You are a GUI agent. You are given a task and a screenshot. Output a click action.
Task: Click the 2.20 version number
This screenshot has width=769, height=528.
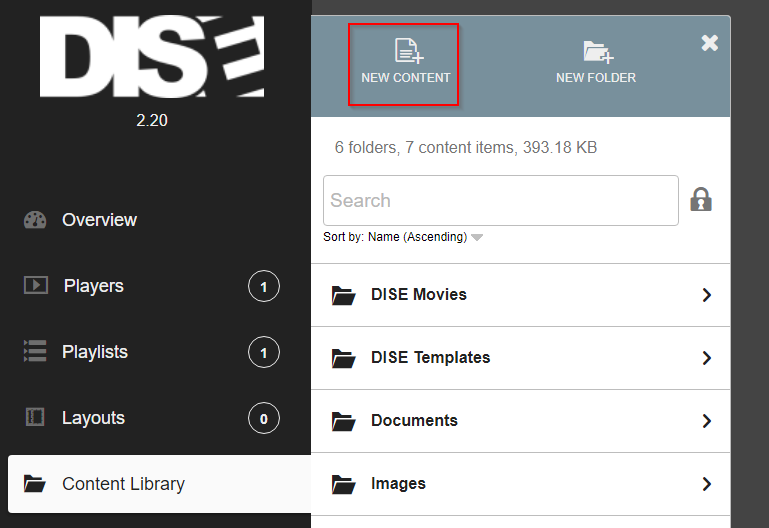pyautogui.click(x=152, y=120)
